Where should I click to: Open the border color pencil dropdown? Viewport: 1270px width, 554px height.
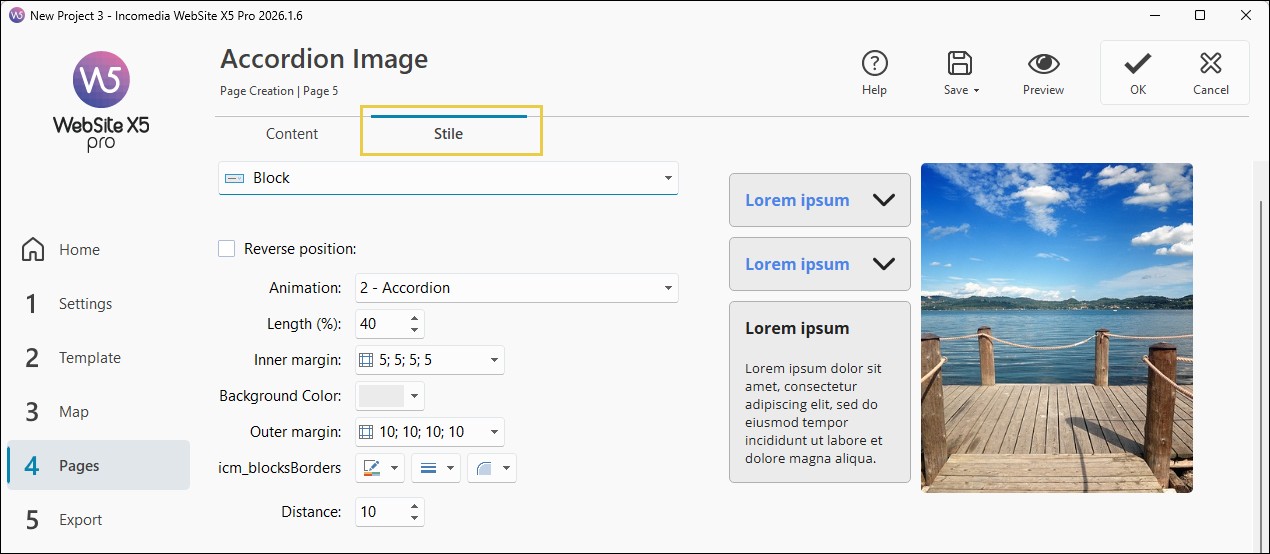(x=381, y=468)
